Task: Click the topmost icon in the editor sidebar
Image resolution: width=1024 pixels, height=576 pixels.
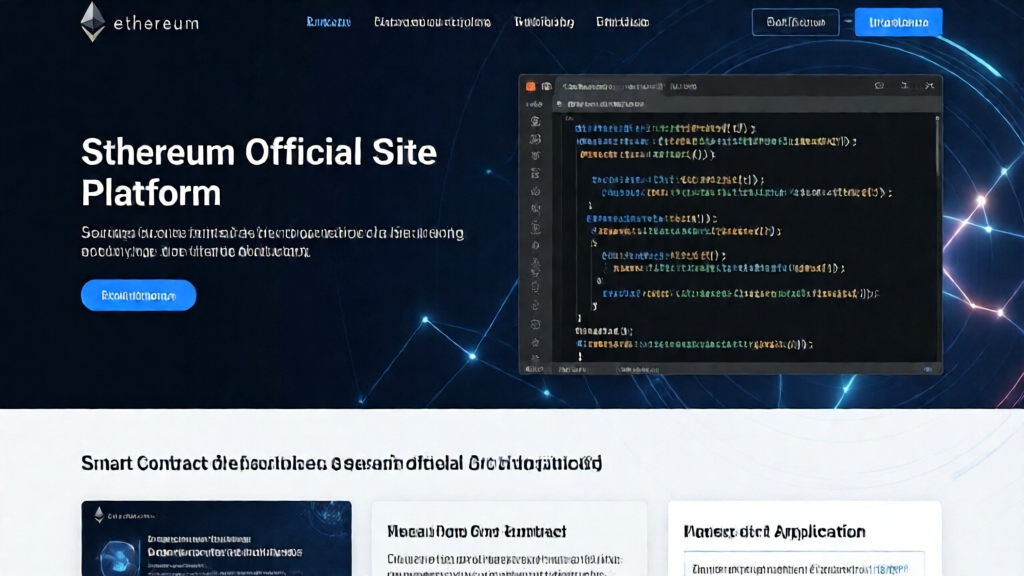Action: click(x=536, y=121)
